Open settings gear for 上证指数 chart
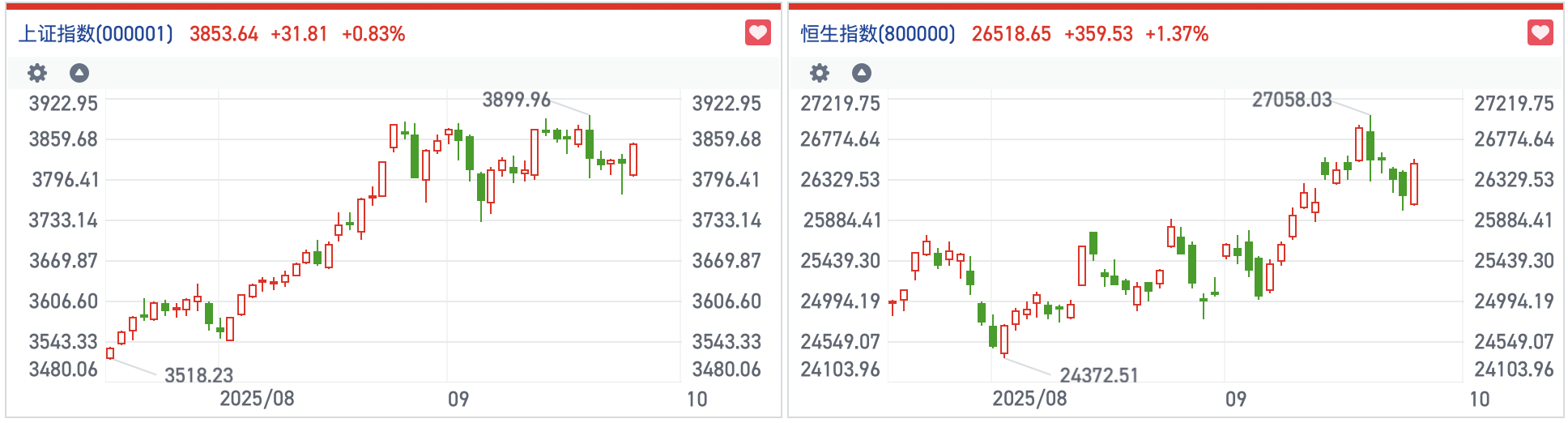1568x423 pixels. (x=37, y=73)
